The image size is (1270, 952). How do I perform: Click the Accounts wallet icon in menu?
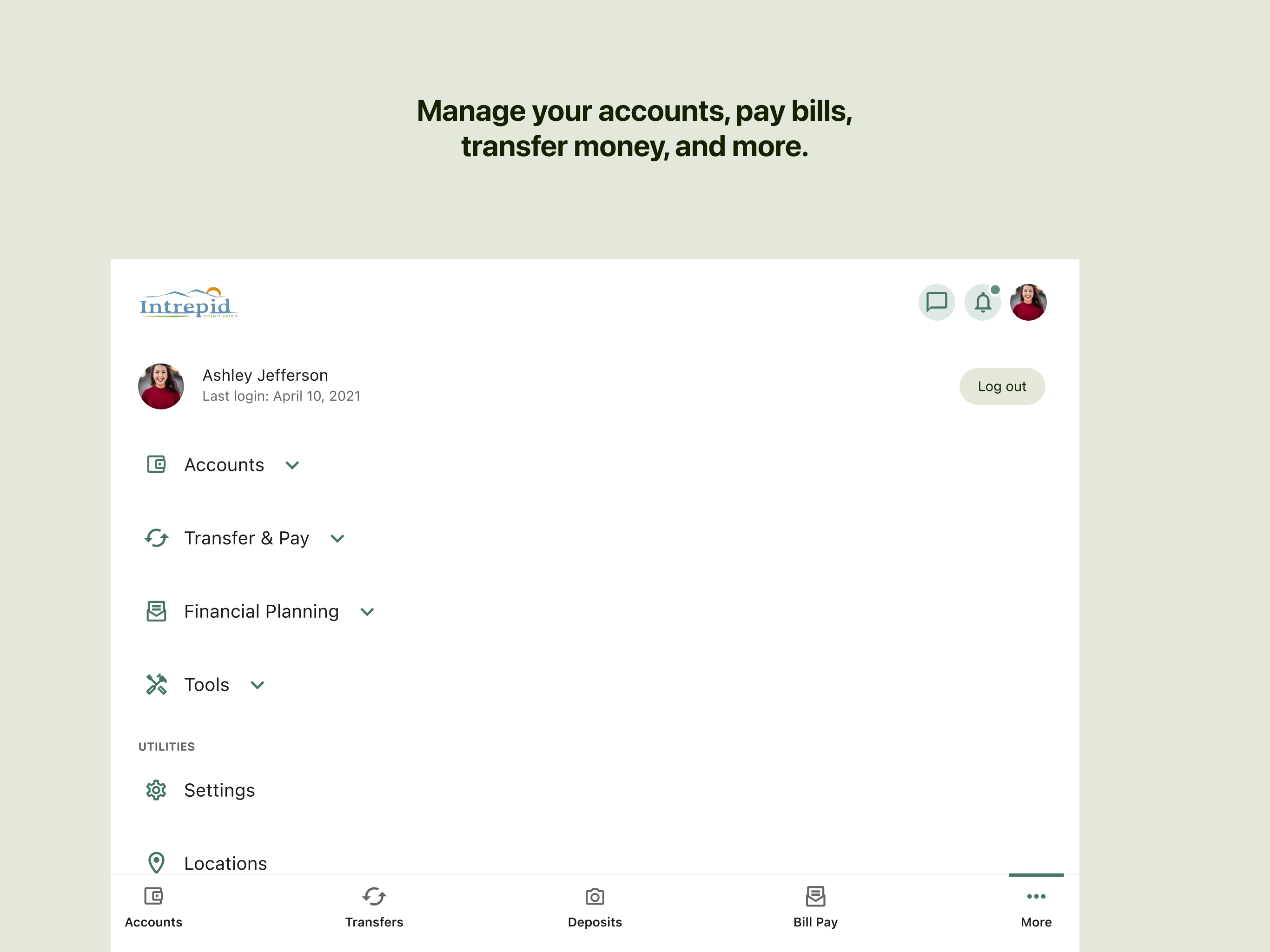(x=156, y=464)
